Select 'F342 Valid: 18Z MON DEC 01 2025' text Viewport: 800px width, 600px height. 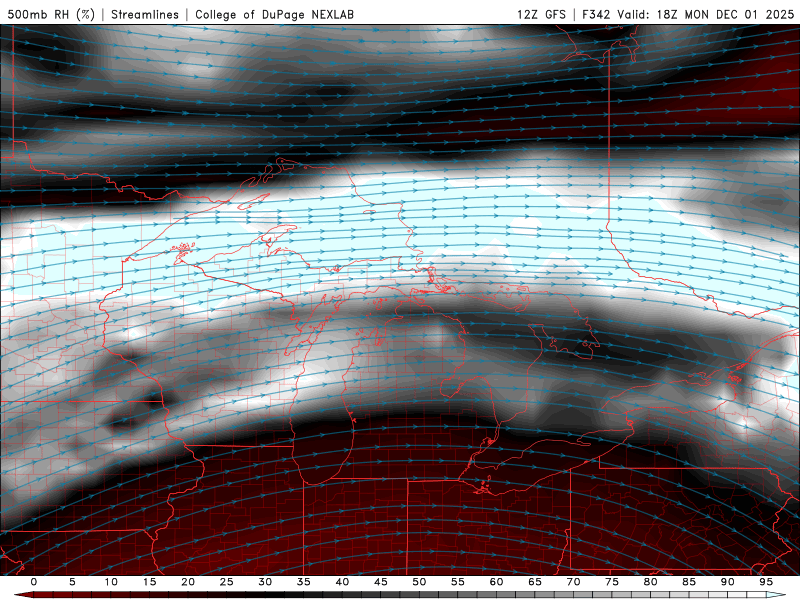pyautogui.click(x=688, y=14)
